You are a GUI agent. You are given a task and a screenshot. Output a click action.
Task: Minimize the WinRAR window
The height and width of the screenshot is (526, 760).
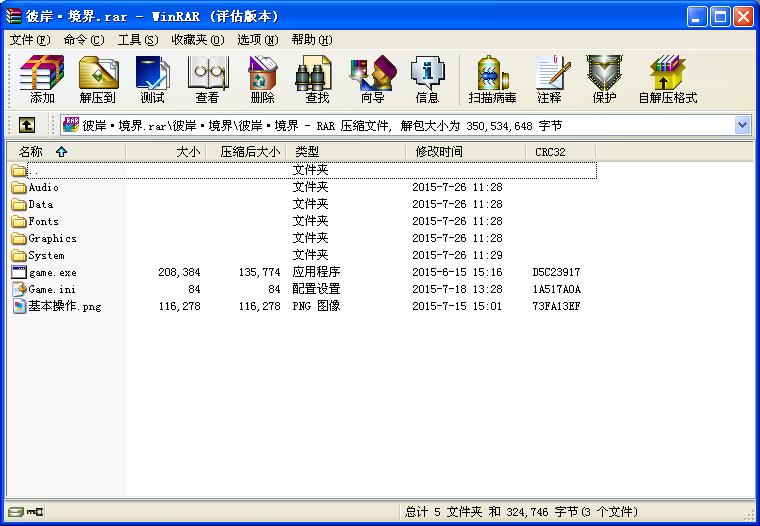(x=697, y=16)
